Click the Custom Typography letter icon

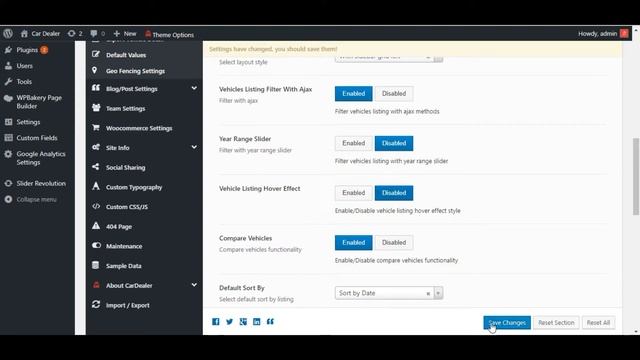point(96,186)
